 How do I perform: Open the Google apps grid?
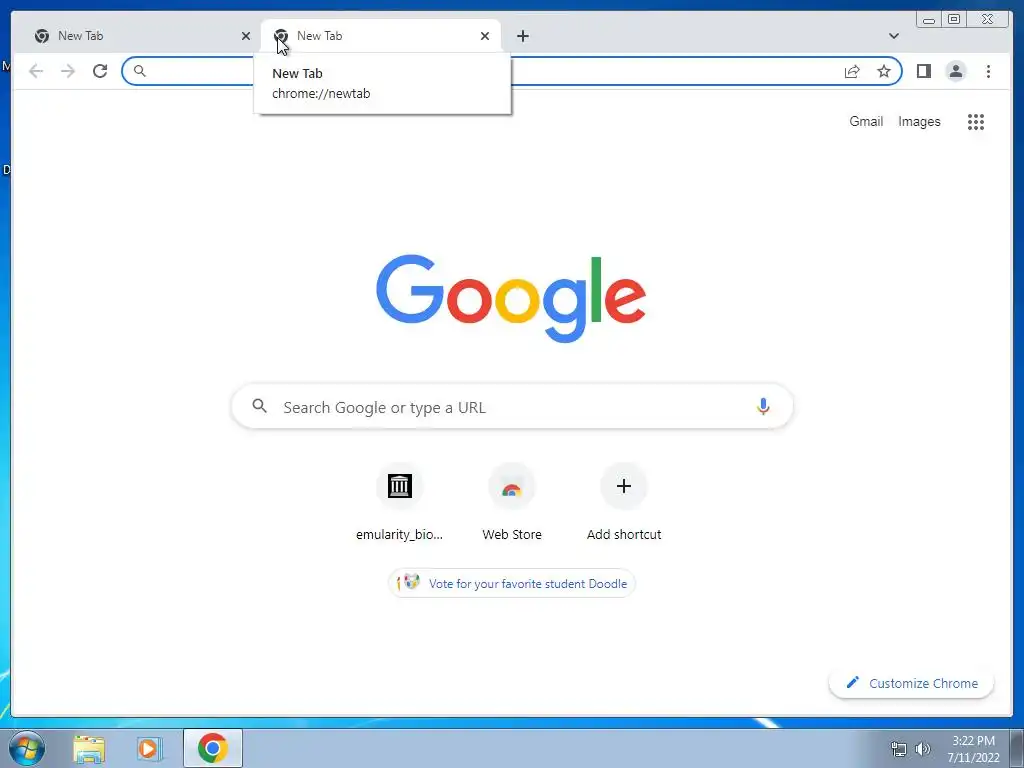976,121
